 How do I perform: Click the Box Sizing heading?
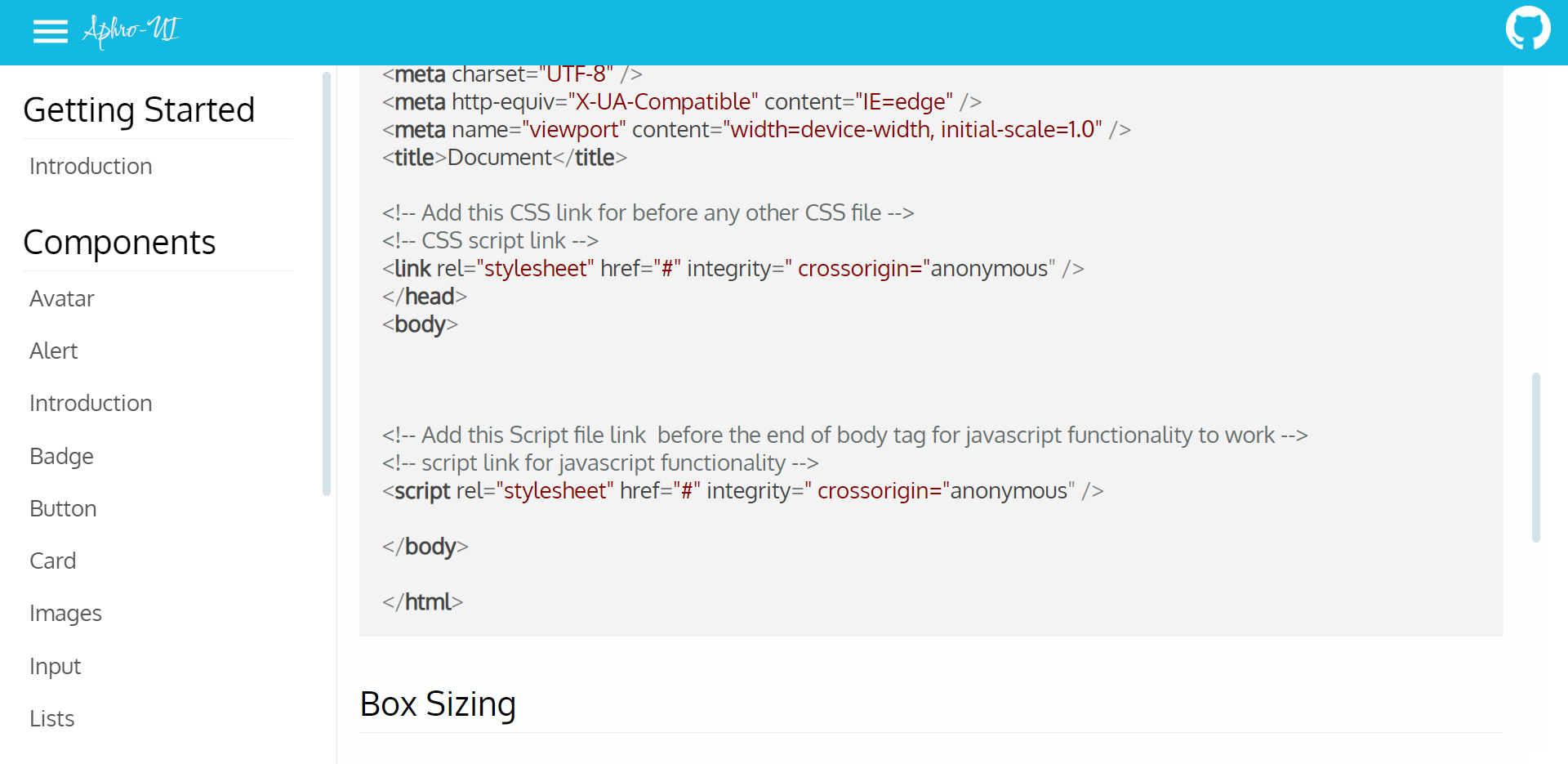coord(438,704)
